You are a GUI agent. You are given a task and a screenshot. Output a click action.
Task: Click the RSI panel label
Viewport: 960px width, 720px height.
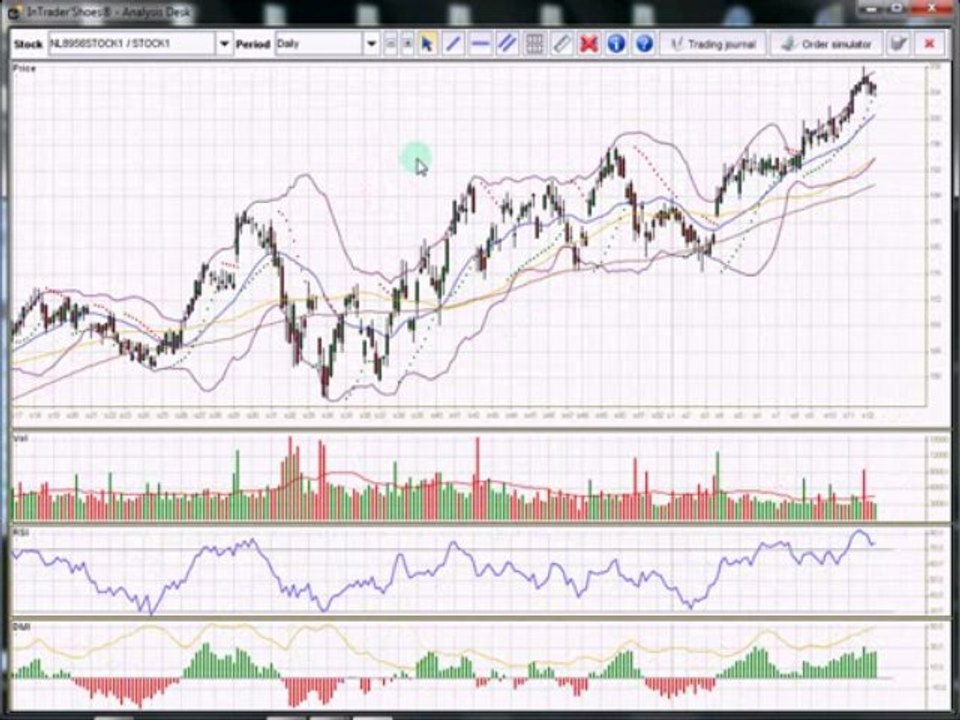[x=21, y=533]
